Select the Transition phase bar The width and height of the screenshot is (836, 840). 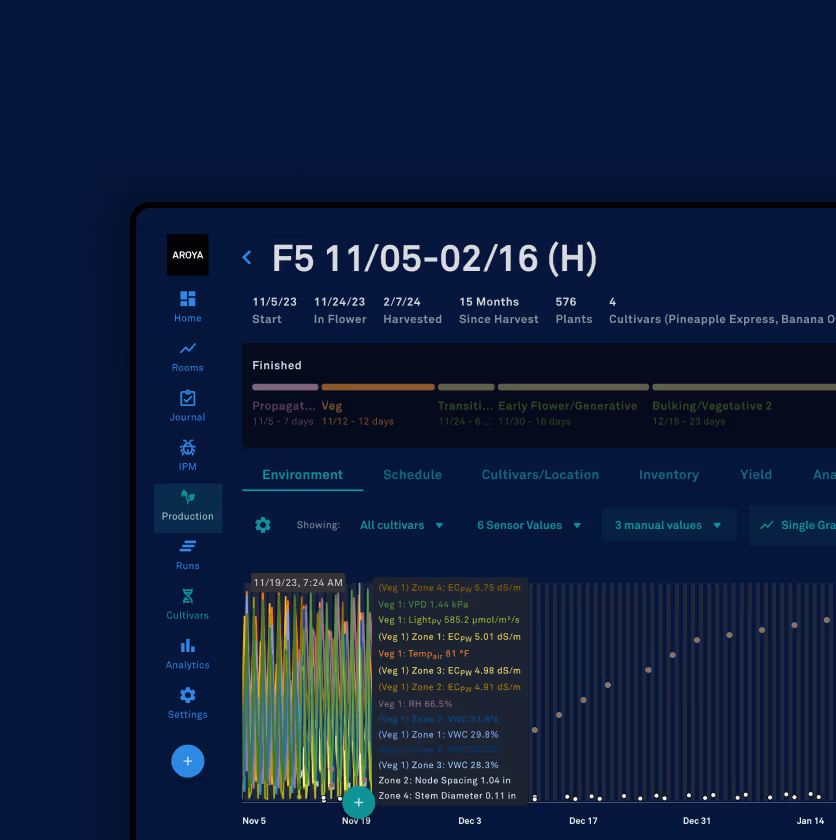tap(466, 387)
